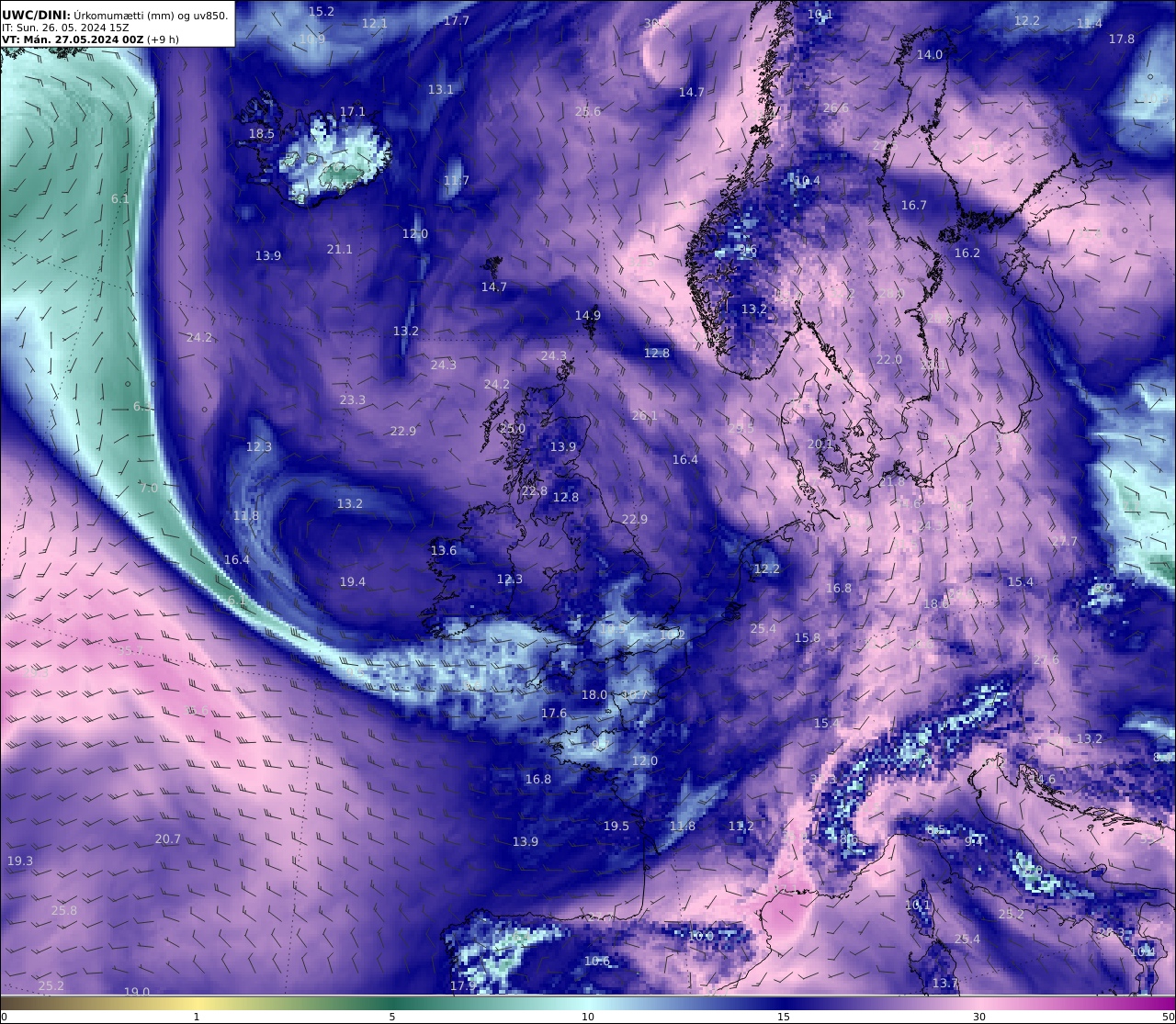Select the 22.0 value over Sweden
This screenshot has height=1024, width=1176.
889,359
